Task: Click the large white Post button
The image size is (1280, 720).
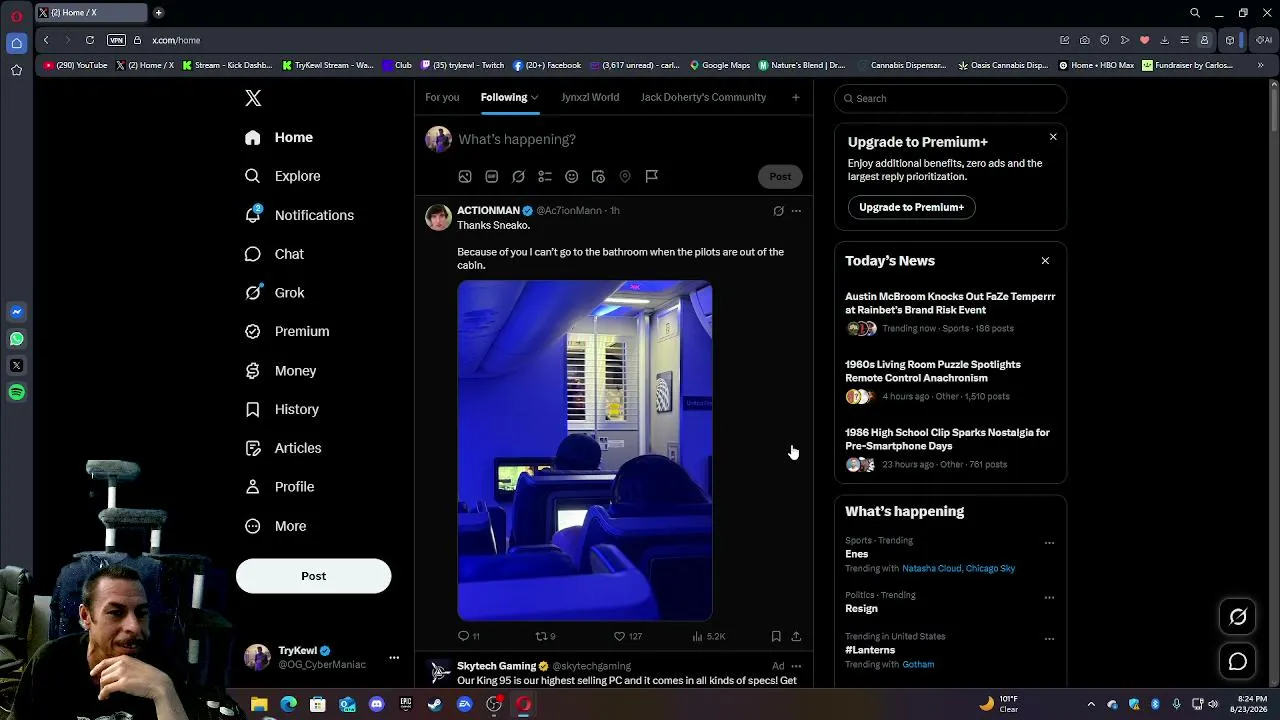Action: coord(313,576)
